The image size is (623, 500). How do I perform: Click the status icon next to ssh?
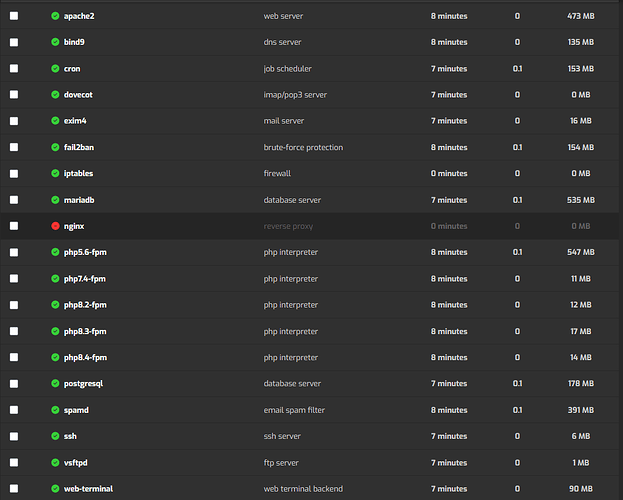(55, 436)
